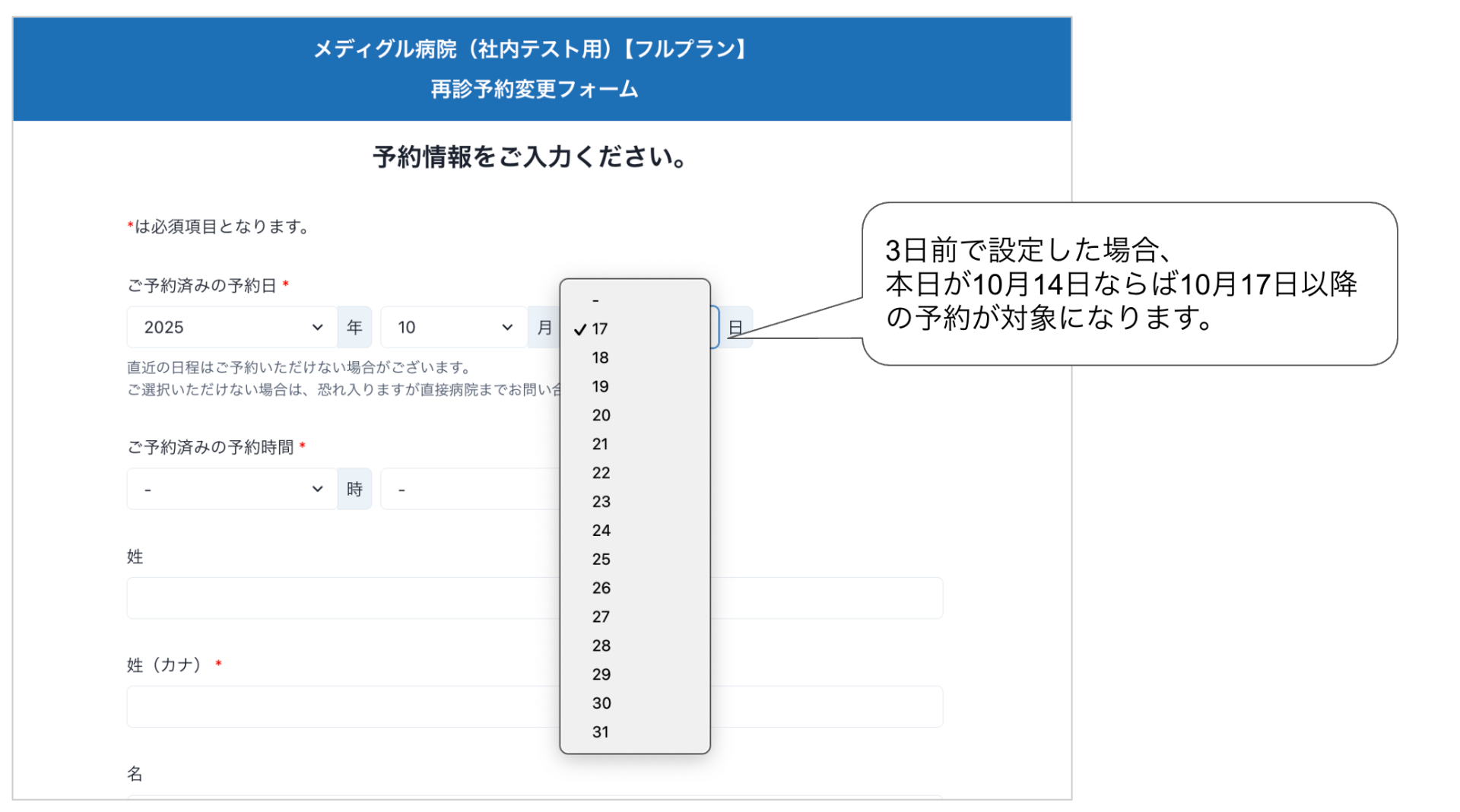Select day 31 at the list bottom
The image size is (1460, 812).
(634, 732)
